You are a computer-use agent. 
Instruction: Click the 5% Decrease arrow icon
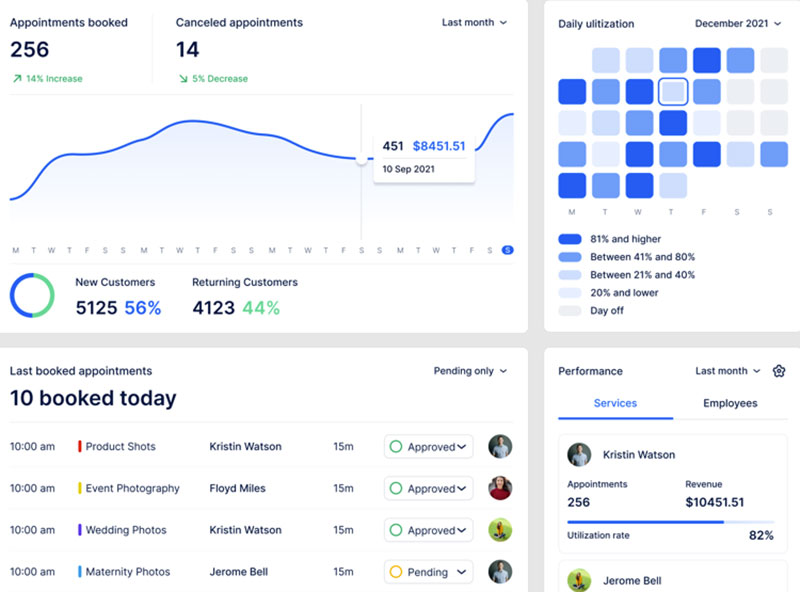pyautogui.click(x=183, y=79)
